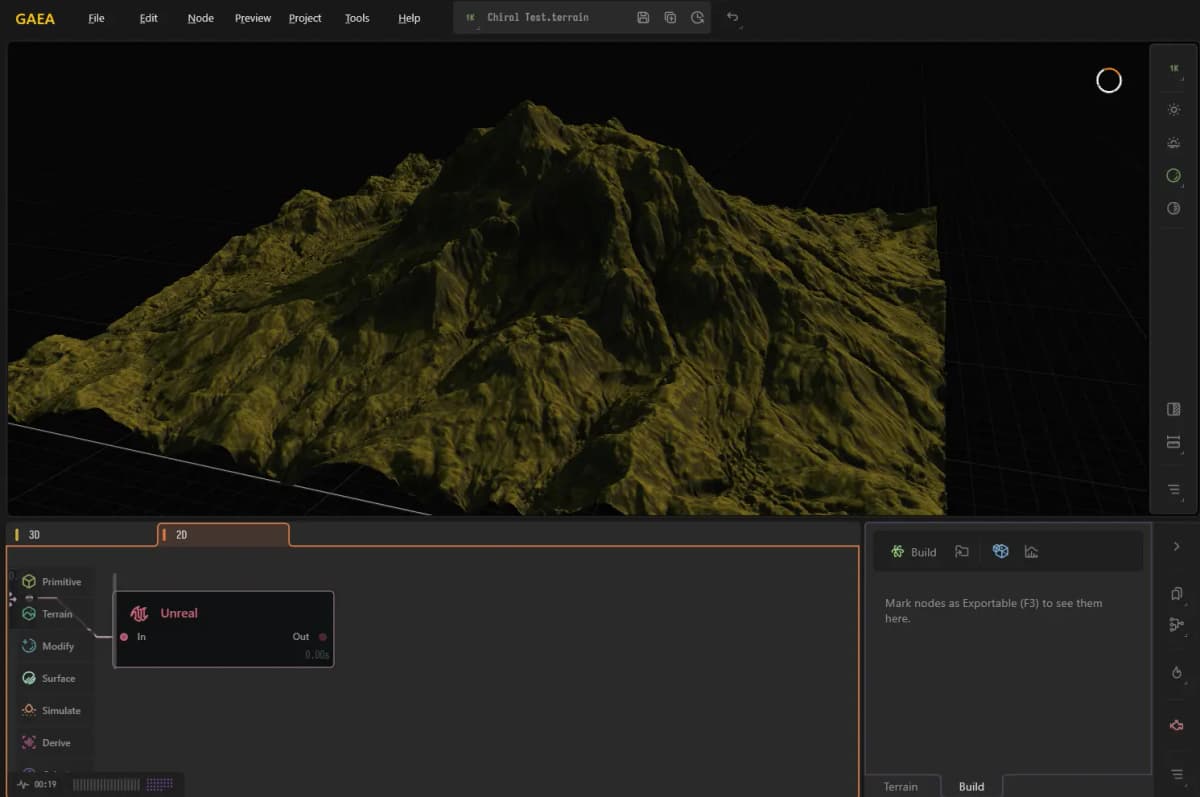The width and height of the screenshot is (1200, 797).
Task: Click the blue cube export icon
Action: tap(1001, 552)
